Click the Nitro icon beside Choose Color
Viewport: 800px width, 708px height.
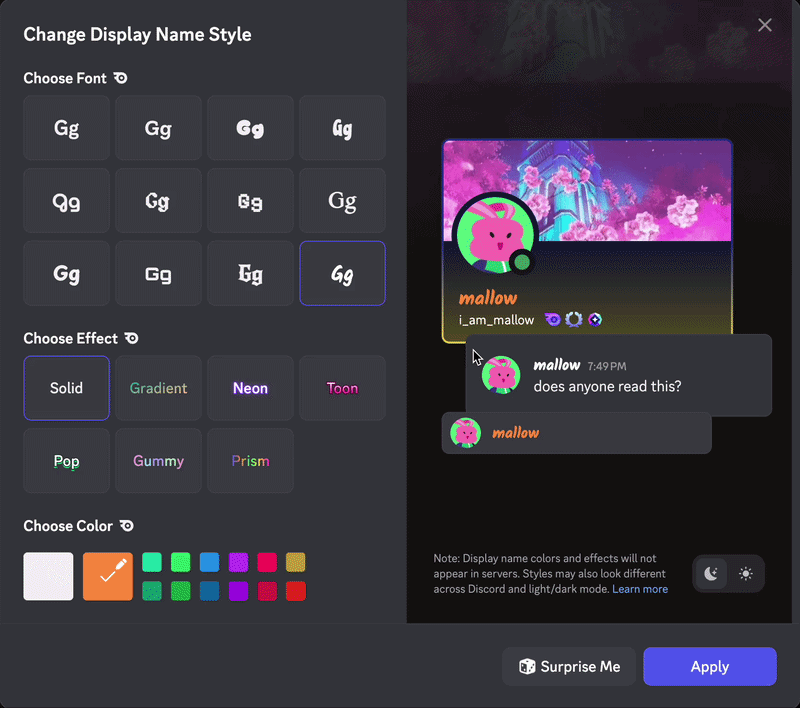[127, 525]
